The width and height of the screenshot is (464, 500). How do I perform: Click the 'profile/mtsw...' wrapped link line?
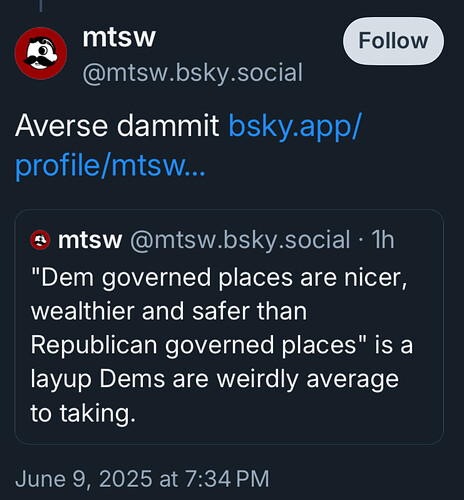[110, 165]
